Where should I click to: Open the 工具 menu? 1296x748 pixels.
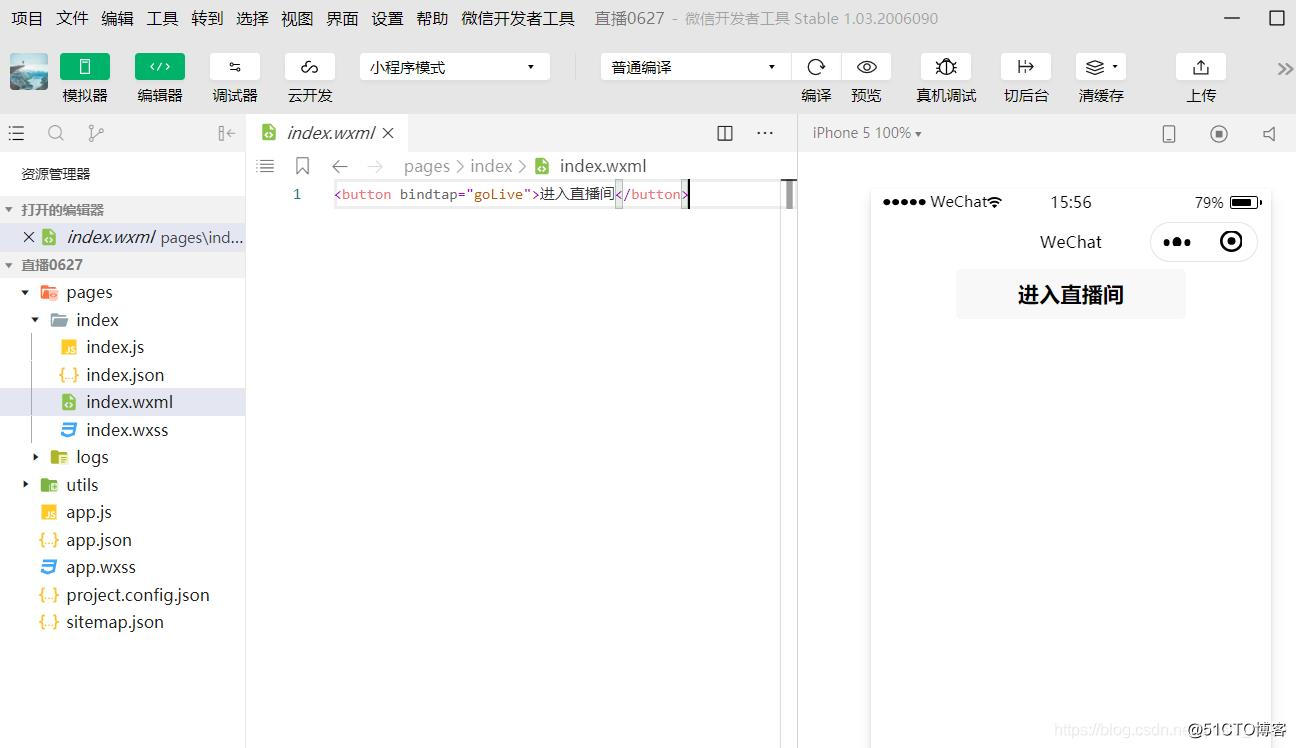point(162,18)
